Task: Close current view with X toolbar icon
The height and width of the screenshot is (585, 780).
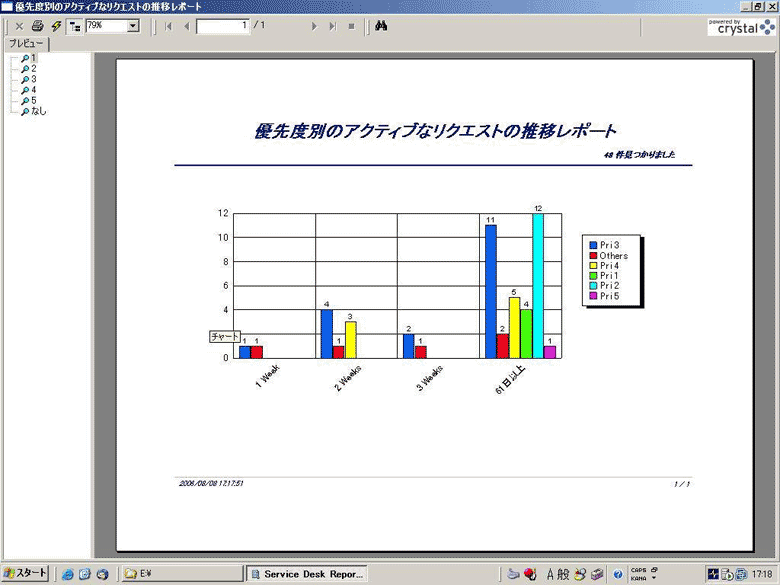Action: (19, 26)
